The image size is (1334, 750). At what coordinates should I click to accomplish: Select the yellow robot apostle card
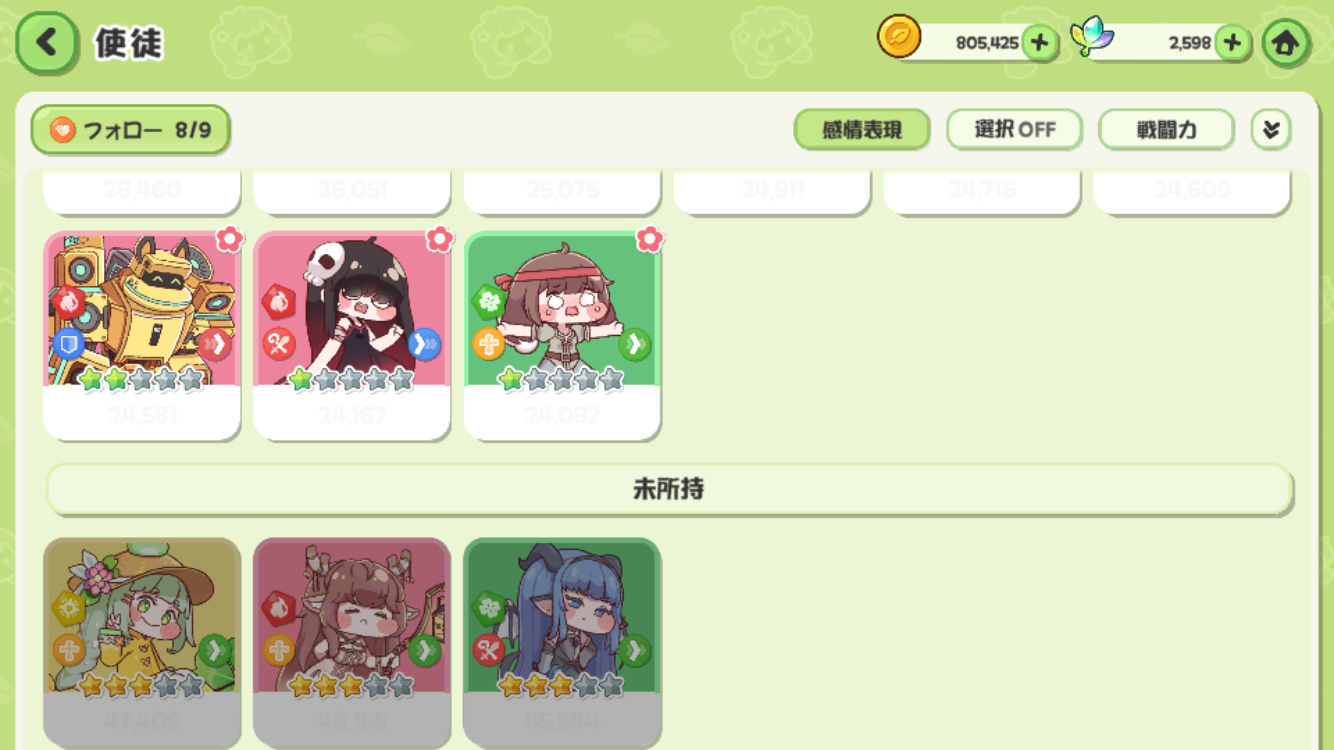[x=142, y=336]
